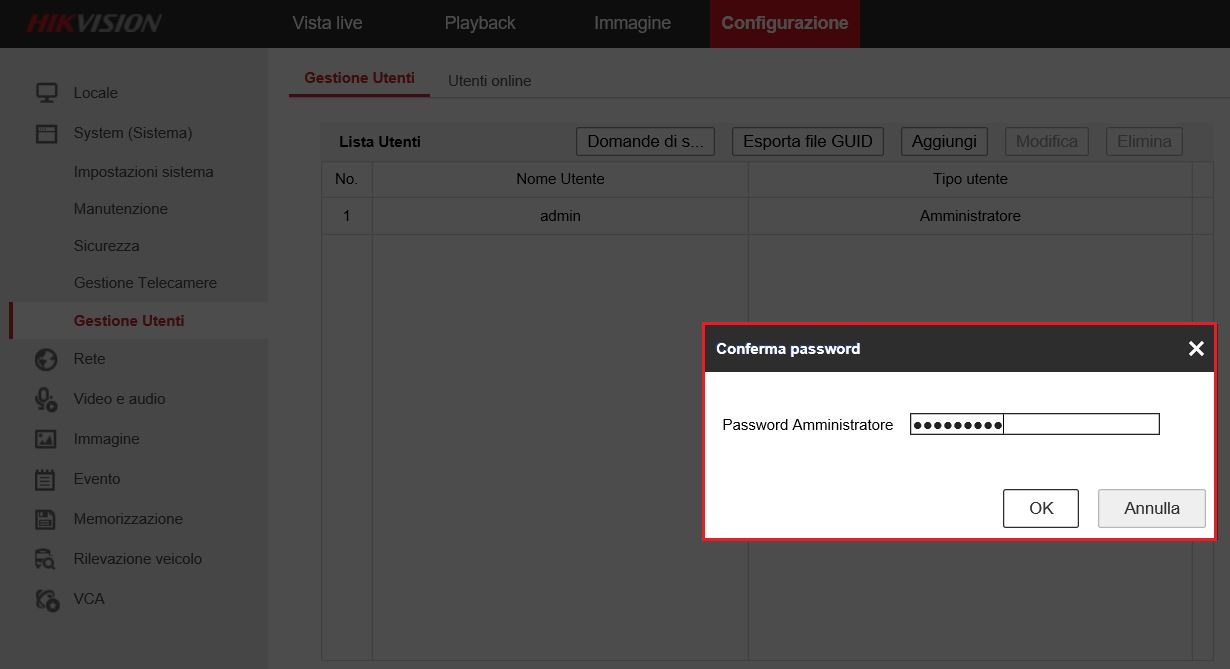
Task: Click the Evento calendar icon
Action: click(x=46, y=479)
